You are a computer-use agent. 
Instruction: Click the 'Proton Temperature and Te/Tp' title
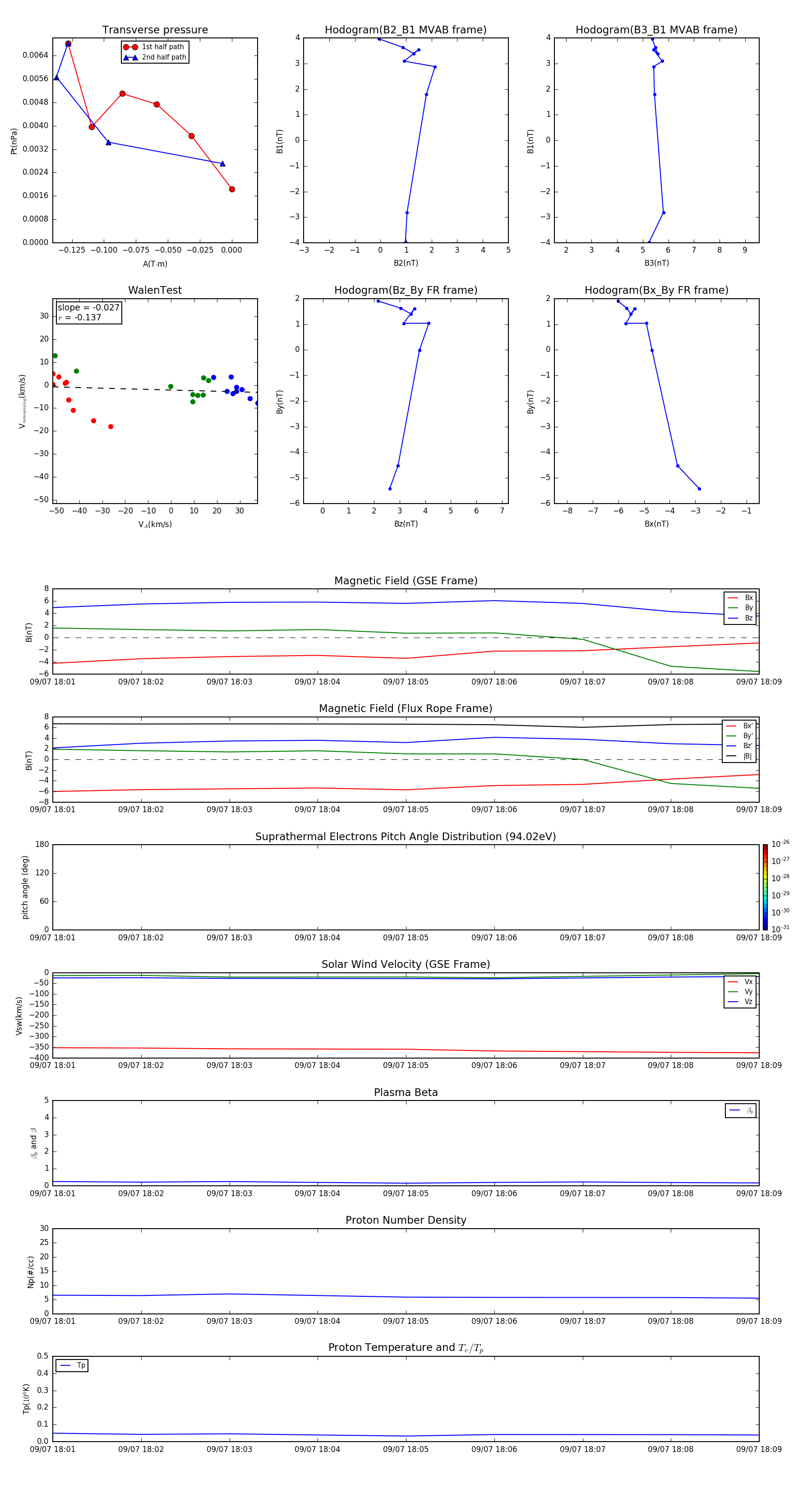pyautogui.click(x=406, y=1347)
